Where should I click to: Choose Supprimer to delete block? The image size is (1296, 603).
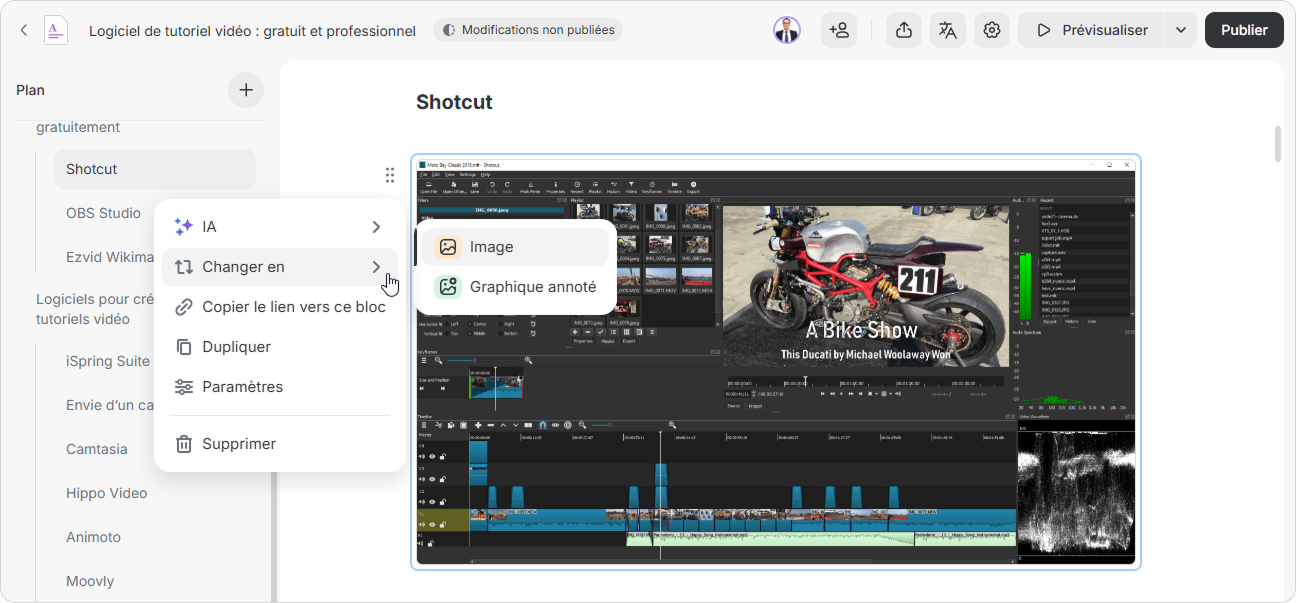(x=238, y=444)
